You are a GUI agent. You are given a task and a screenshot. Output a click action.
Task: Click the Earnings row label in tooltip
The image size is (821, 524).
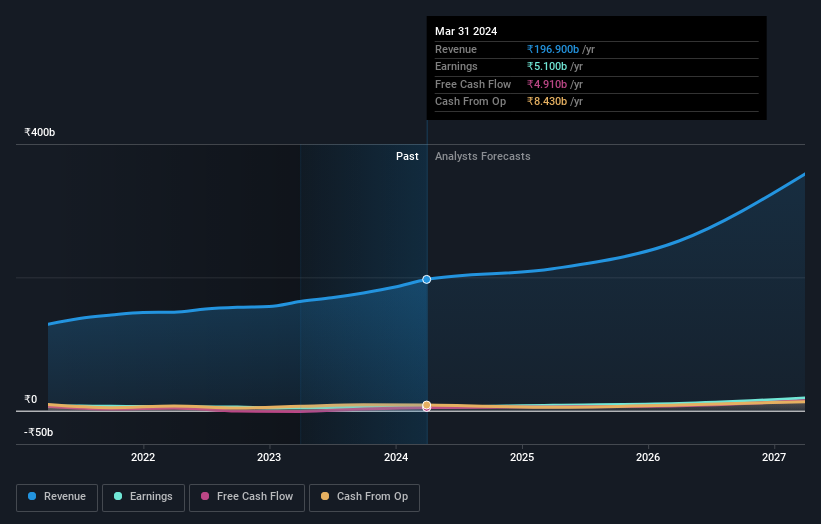456,66
